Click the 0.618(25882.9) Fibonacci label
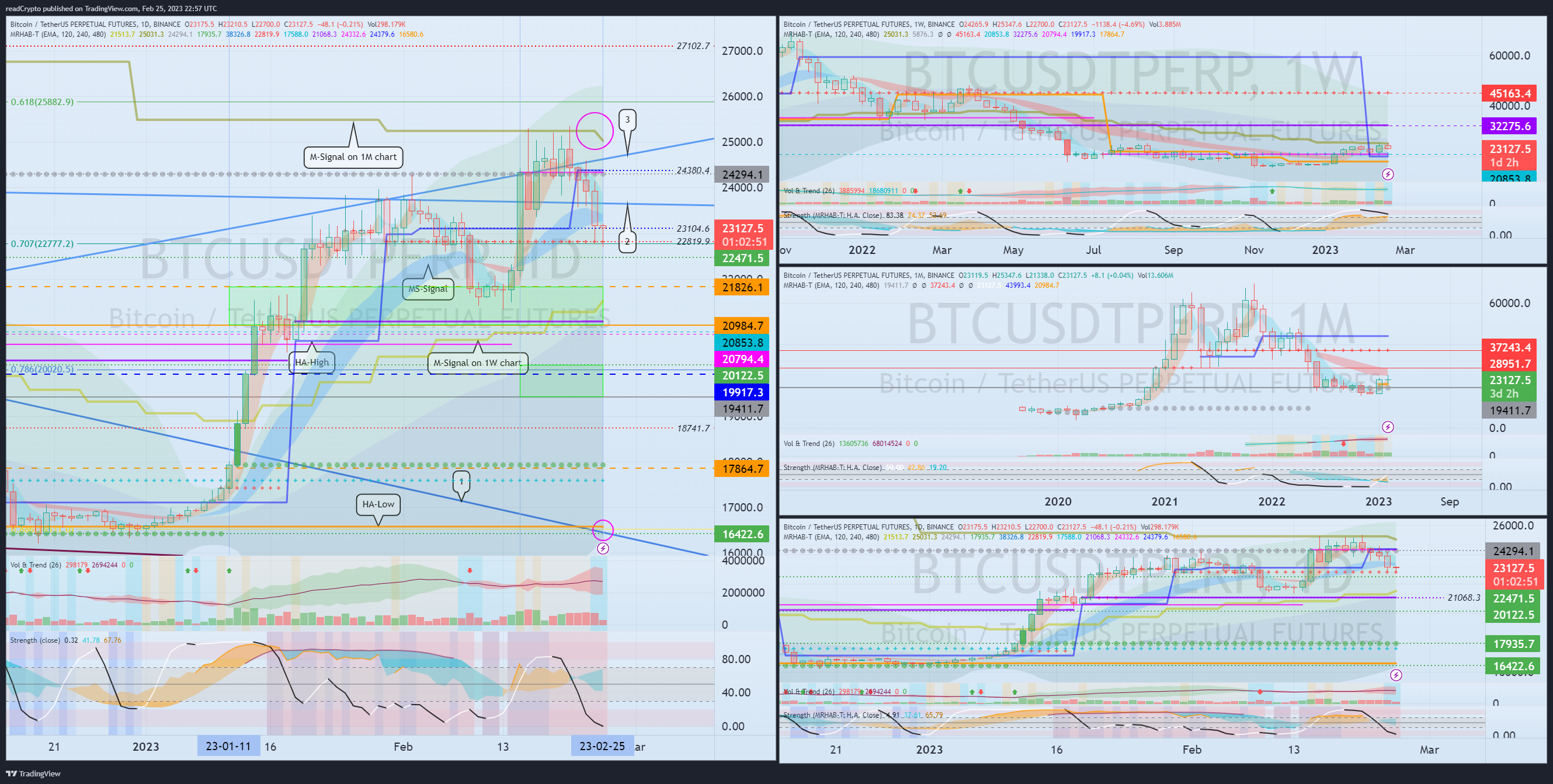Image resolution: width=1553 pixels, height=784 pixels. (42, 102)
